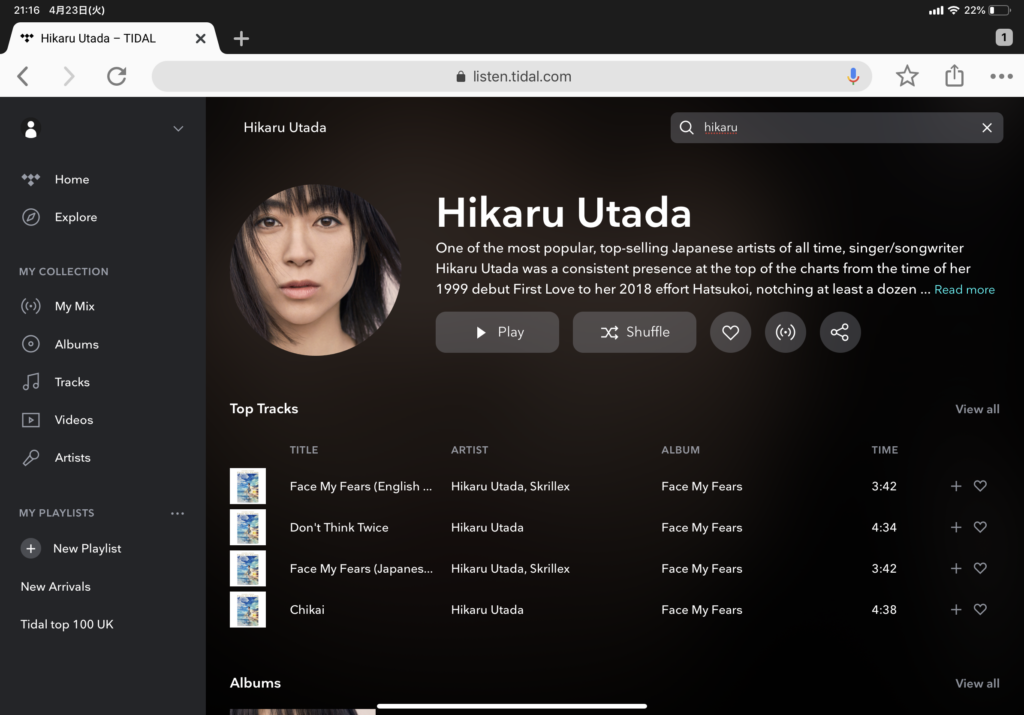
Task: Open Albums in My Collection
Action: point(76,344)
